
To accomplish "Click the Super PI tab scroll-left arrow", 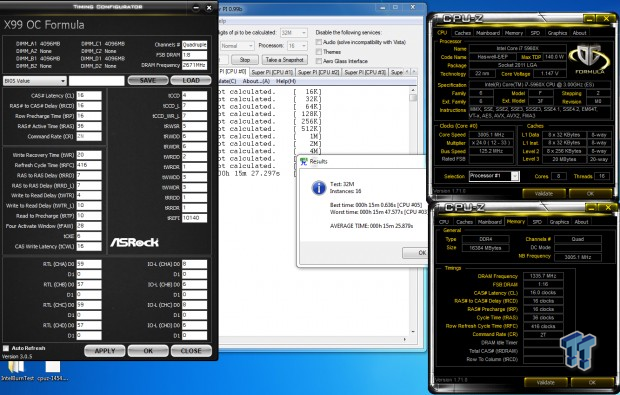I will click(x=407, y=72).
